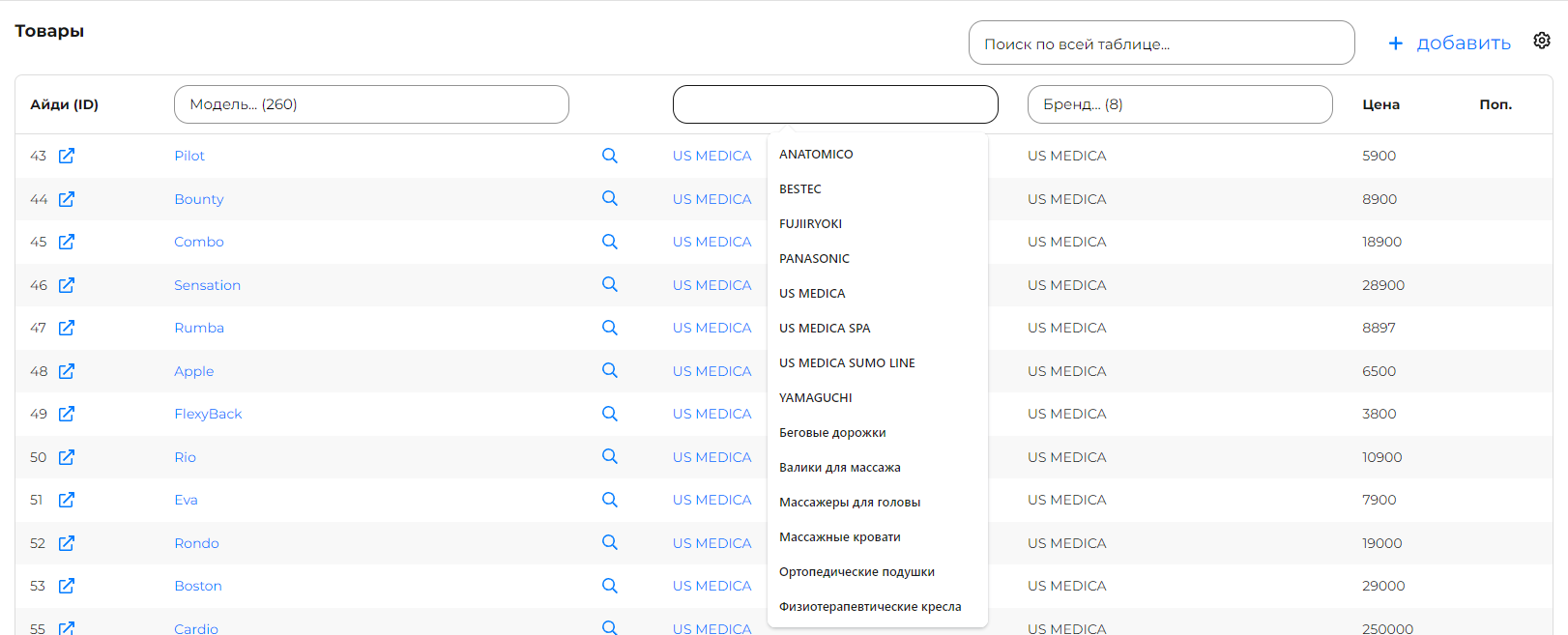Screen dimensions: 1568x635
Task: Click the Айди (ID) column header
Action: pos(64,104)
